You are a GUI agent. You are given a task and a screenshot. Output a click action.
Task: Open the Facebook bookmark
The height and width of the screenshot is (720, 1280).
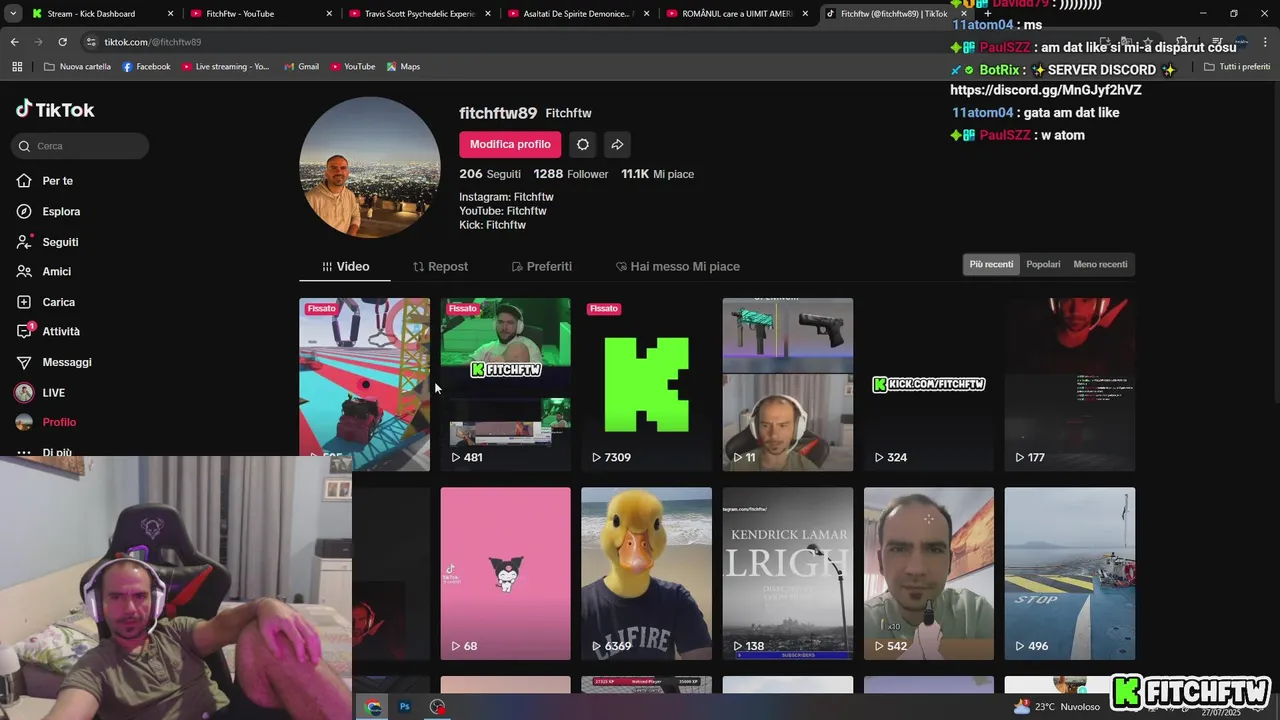pos(146,67)
